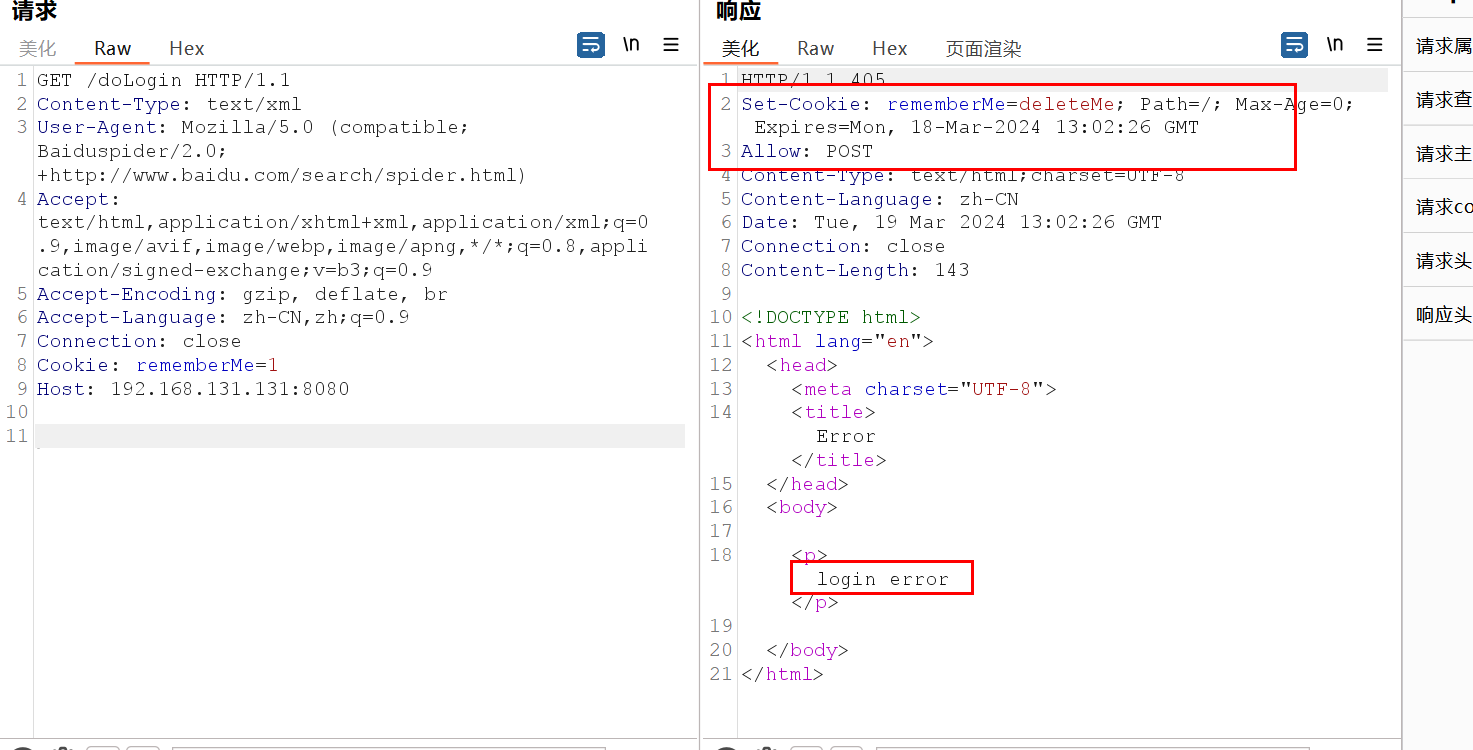The height and width of the screenshot is (750, 1473).
Task: Click the 'Cookie: rememberMe=1' request line
Action: click(x=158, y=365)
